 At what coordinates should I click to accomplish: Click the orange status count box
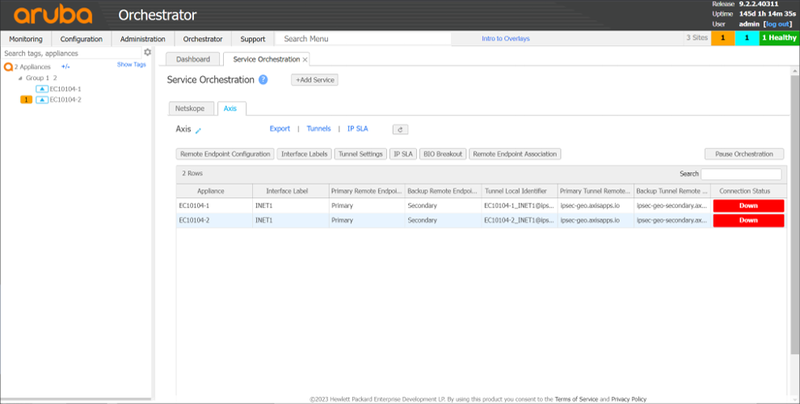[x=723, y=38]
